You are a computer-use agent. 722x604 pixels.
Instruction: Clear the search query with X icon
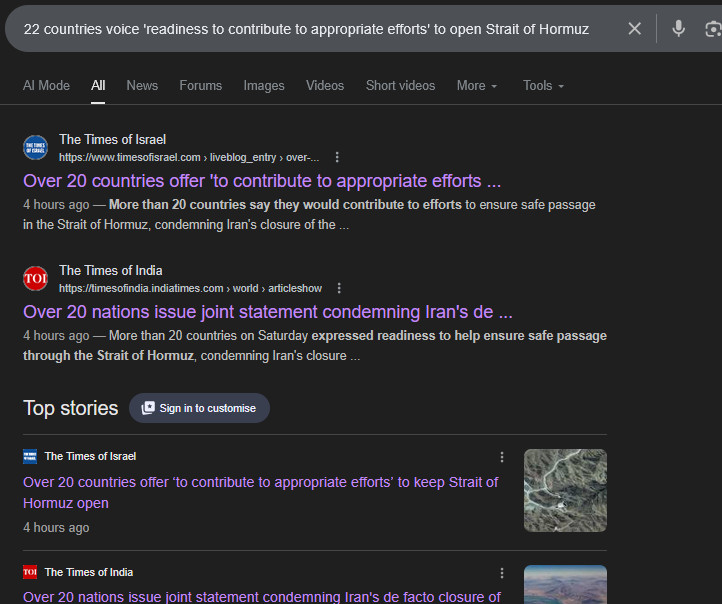click(x=635, y=29)
